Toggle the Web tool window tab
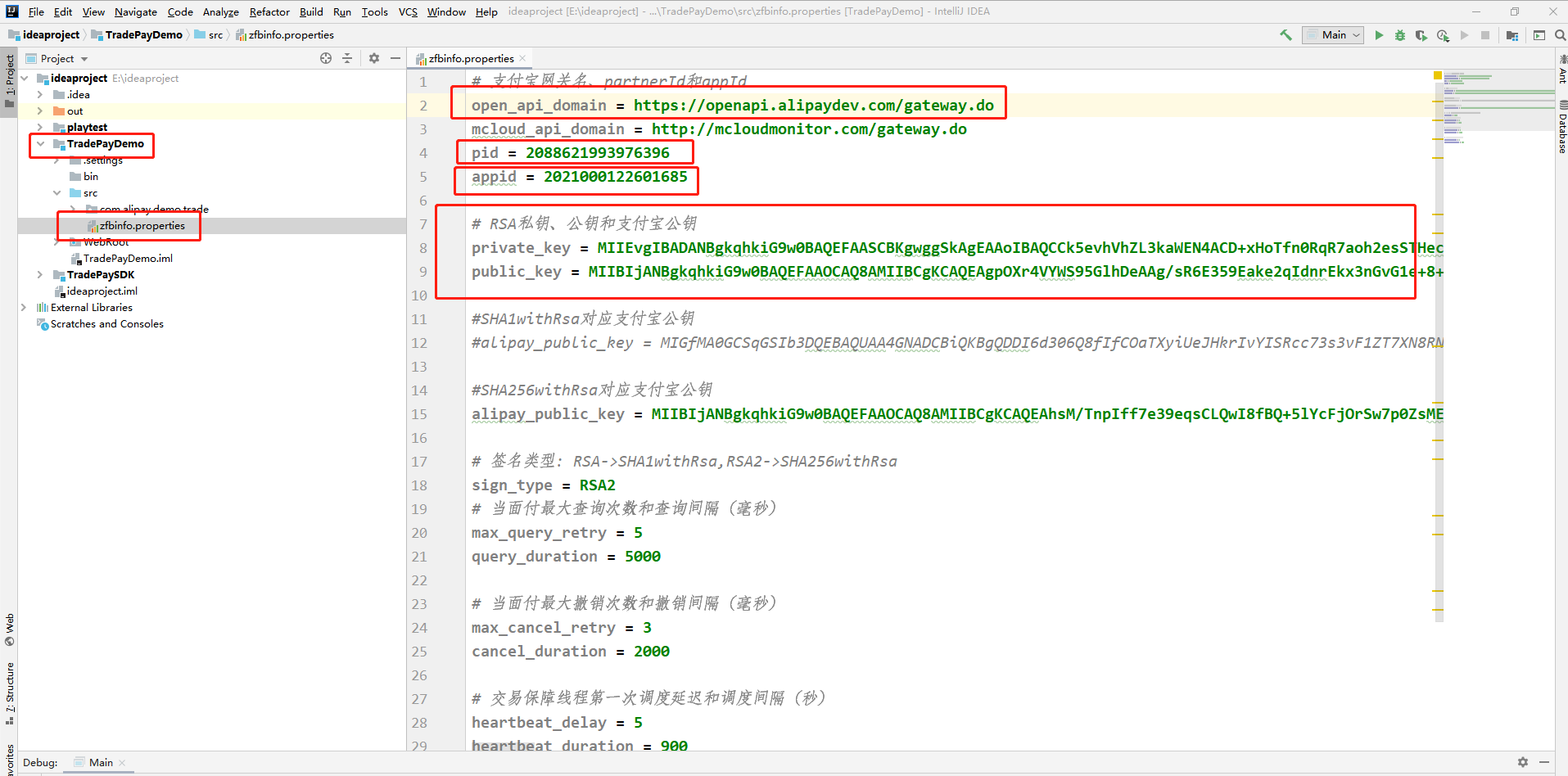The image size is (1568, 776). point(9,629)
